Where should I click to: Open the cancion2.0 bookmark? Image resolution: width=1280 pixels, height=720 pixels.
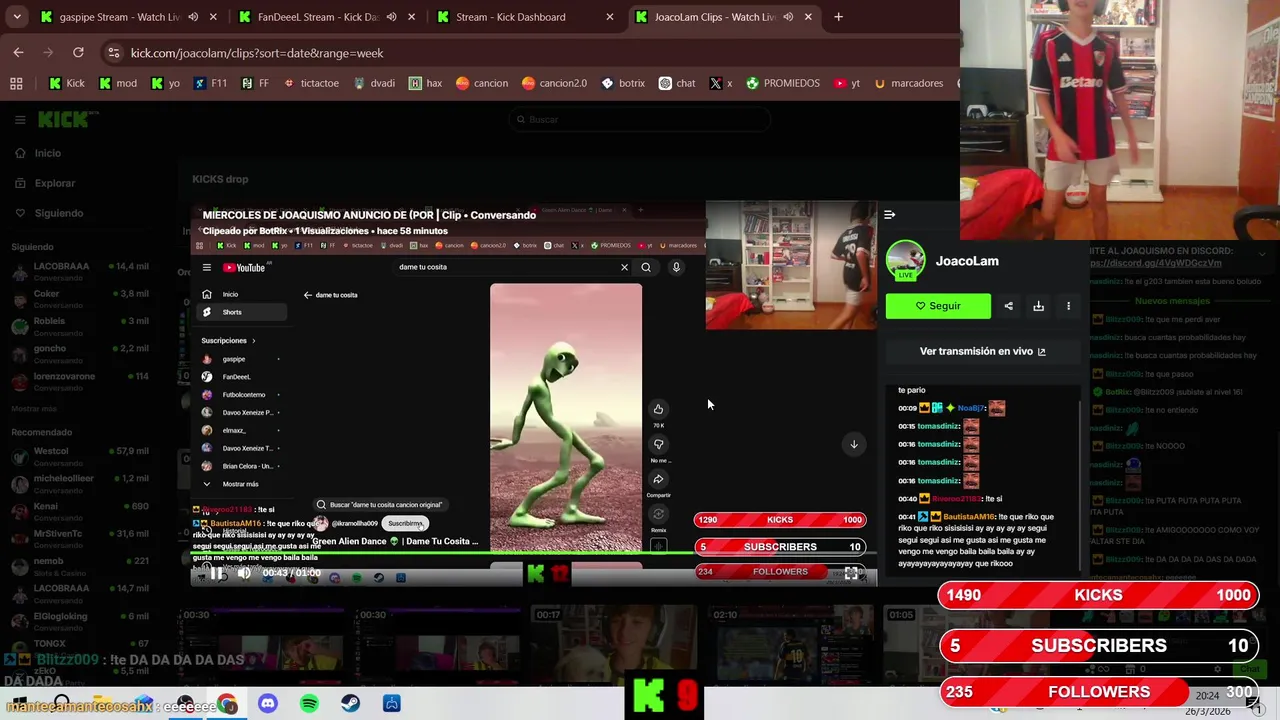click(x=554, y=84)
